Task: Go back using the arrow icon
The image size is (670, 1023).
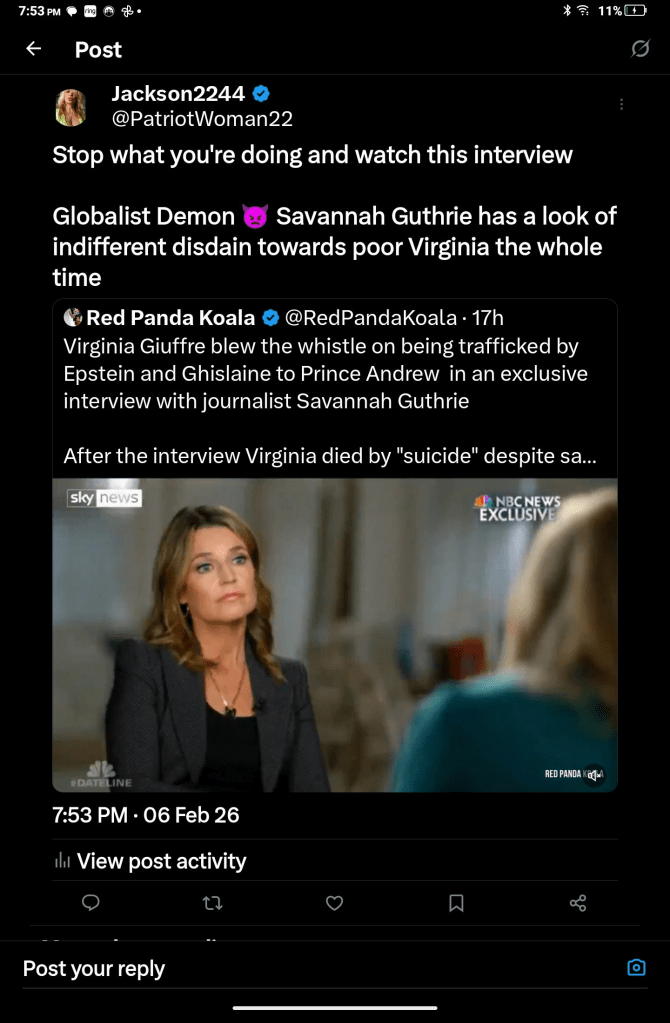Action: tap(33, 49)
